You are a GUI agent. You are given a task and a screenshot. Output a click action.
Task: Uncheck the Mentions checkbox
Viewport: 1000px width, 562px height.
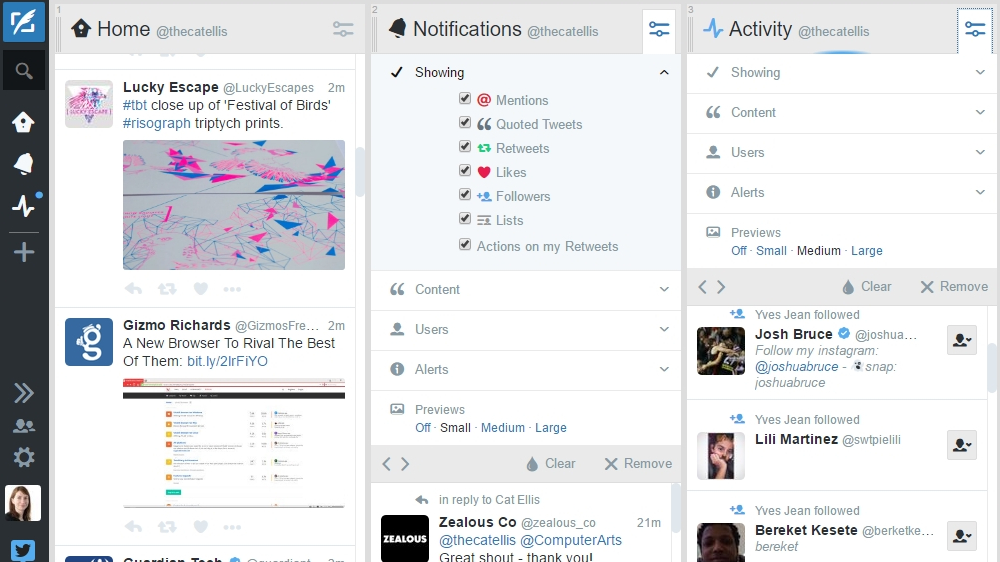click(465, 98)
